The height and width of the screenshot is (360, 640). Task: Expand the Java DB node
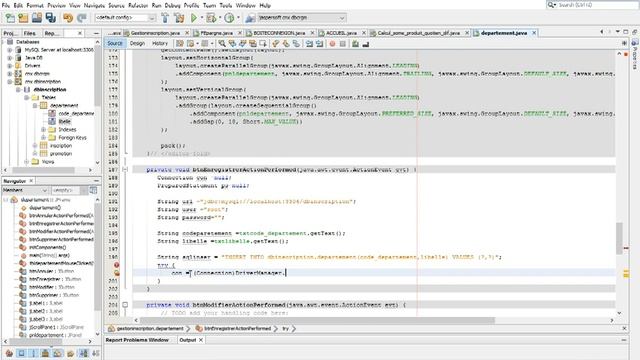(x=10, y=58)
